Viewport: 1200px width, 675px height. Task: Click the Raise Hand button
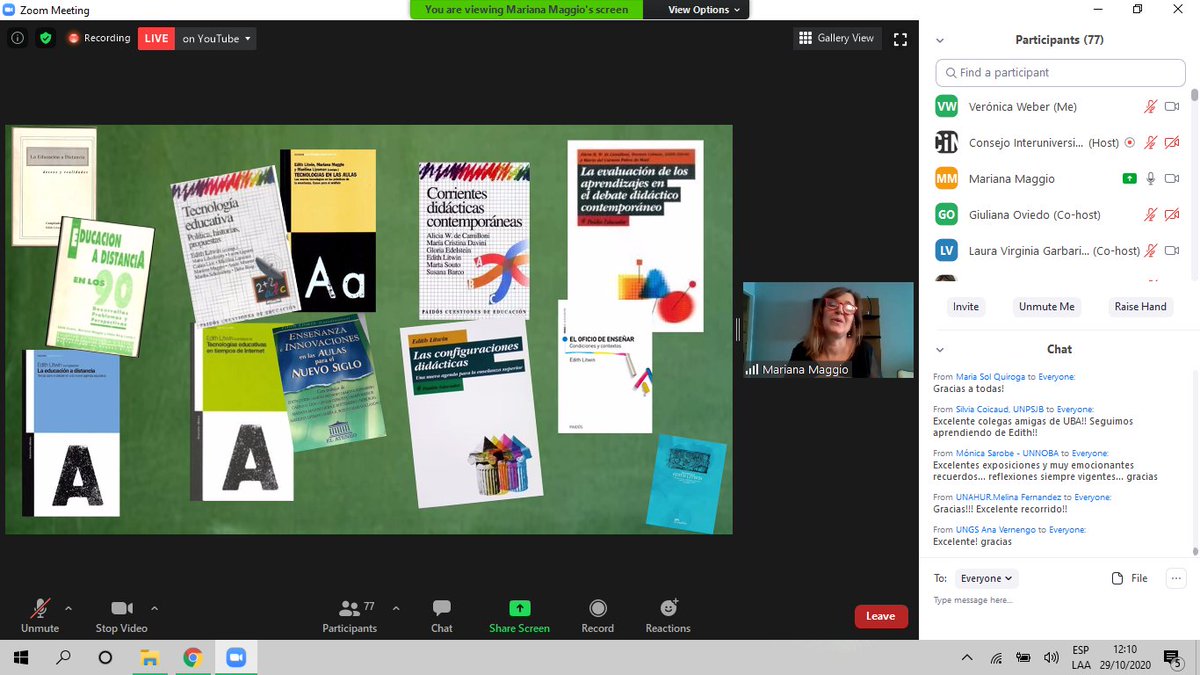click(x=1140, y=307)
